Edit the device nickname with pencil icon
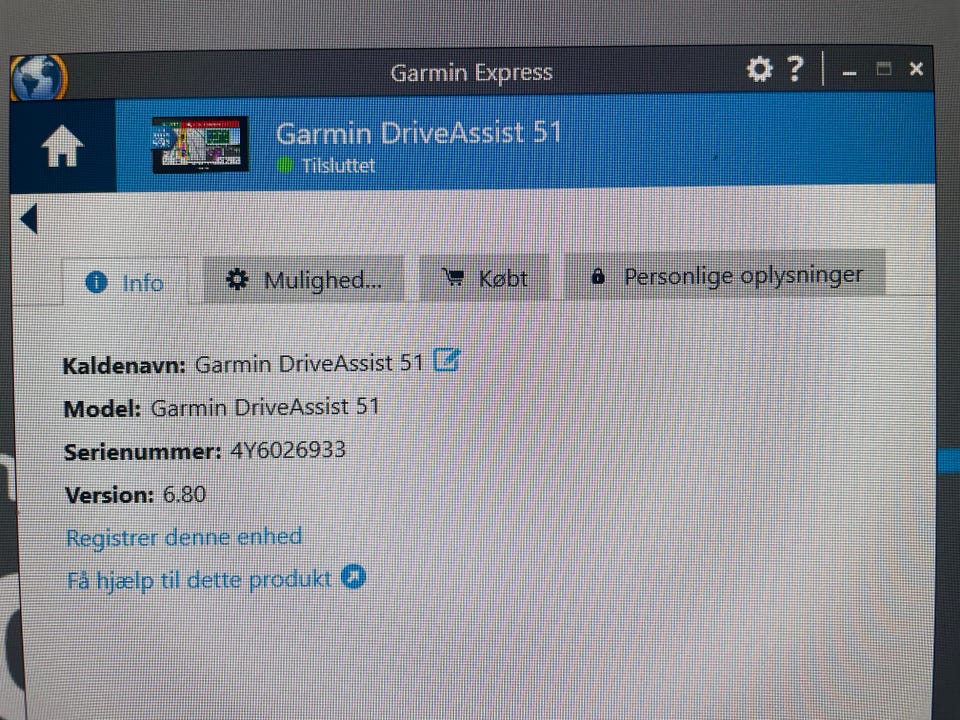Screen dimensions: 960x720 click(446, 360)
